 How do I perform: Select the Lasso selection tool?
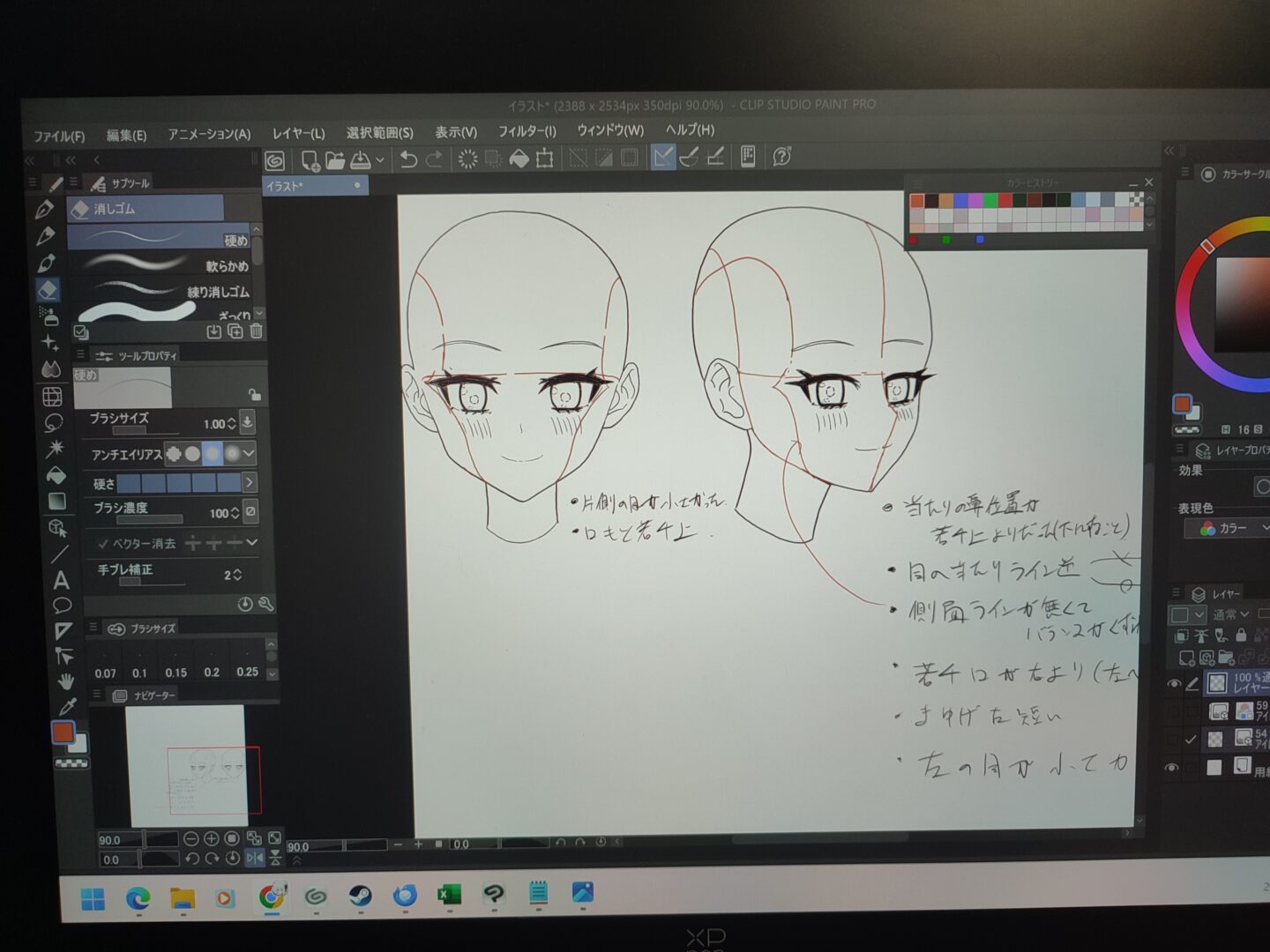(53, 422)
